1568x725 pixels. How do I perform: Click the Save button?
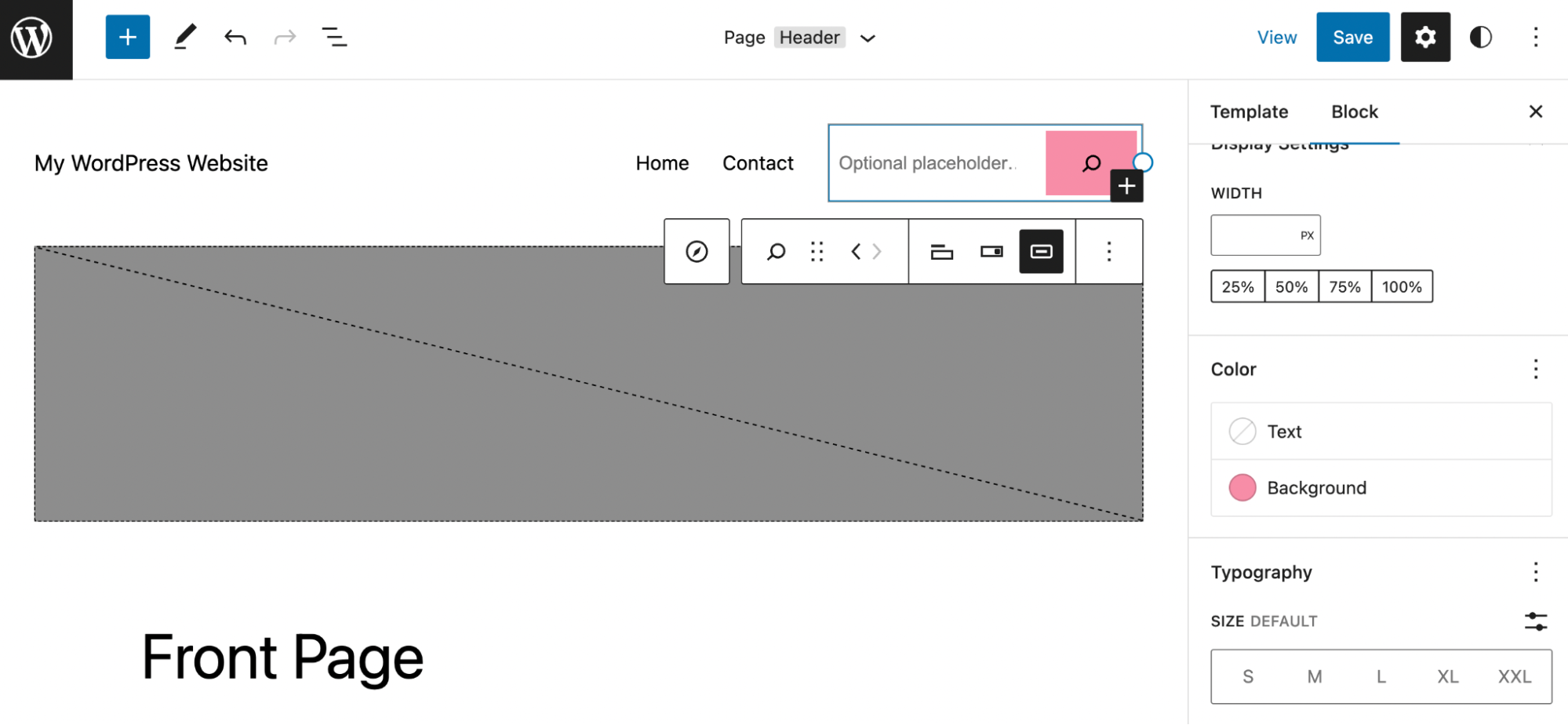(x=1352, y=37)
